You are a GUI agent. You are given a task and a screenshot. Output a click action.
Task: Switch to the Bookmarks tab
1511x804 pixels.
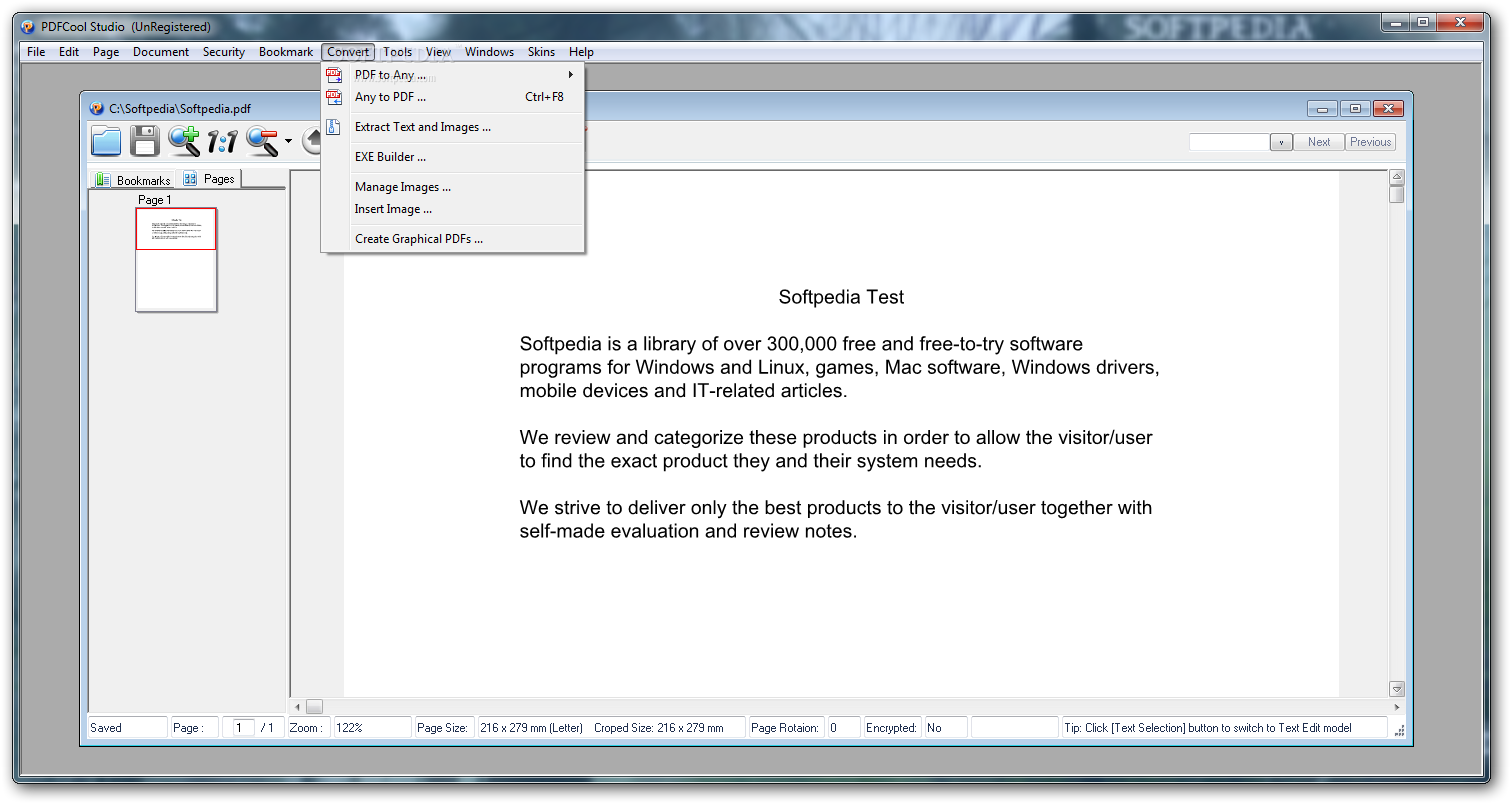tap(133, 180)
